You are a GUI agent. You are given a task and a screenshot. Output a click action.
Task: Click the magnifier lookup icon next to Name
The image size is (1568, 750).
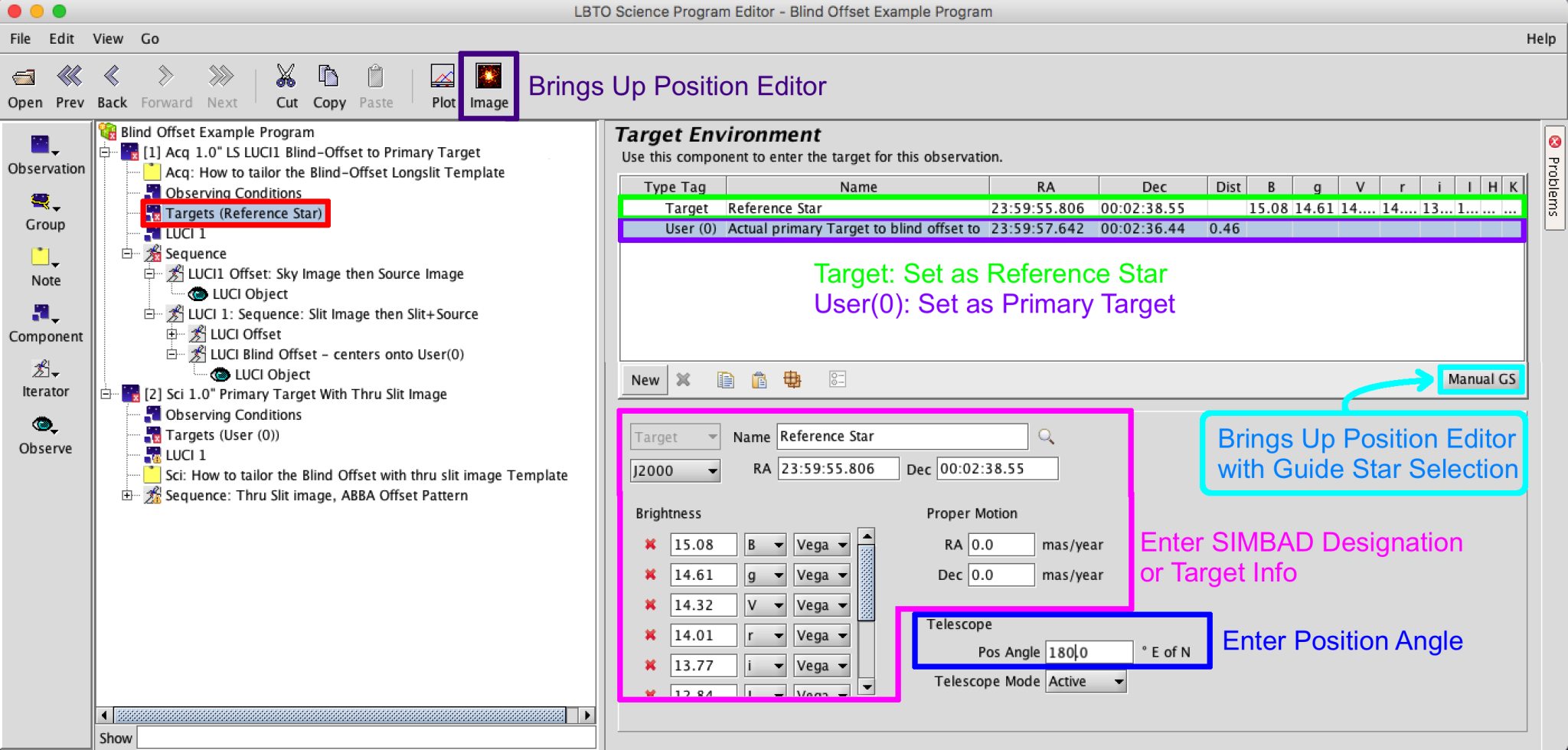[x=1046, y=437]
